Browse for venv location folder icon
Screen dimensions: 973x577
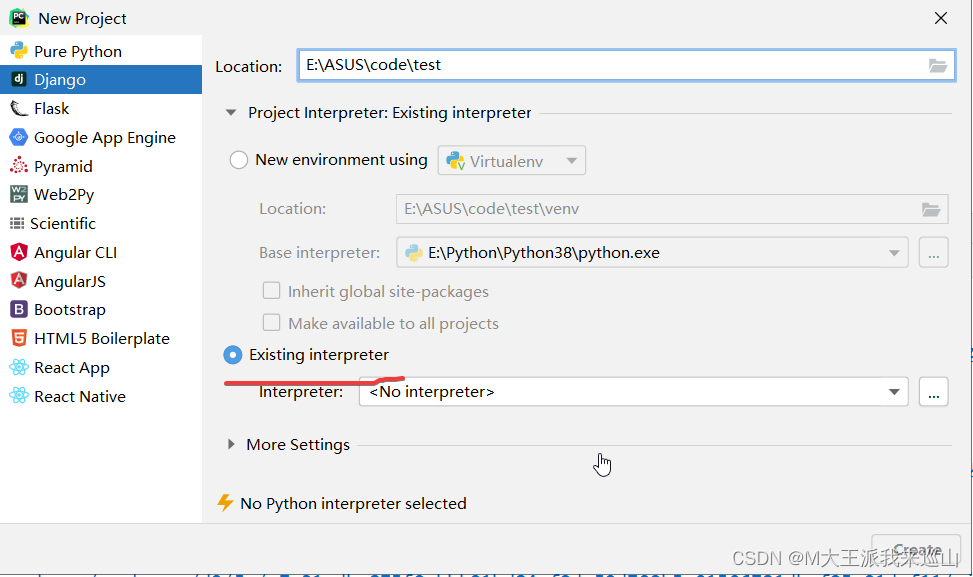[931, 209]
